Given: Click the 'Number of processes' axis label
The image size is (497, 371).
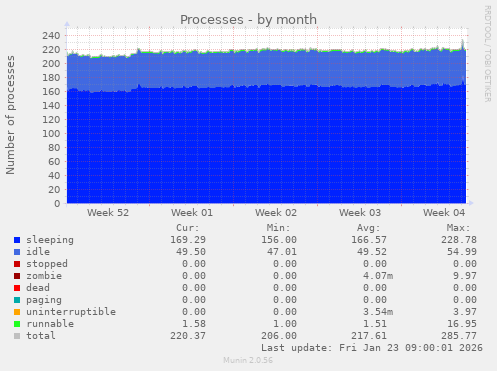Looking at the screenshot, I should (x=10, y=115).
